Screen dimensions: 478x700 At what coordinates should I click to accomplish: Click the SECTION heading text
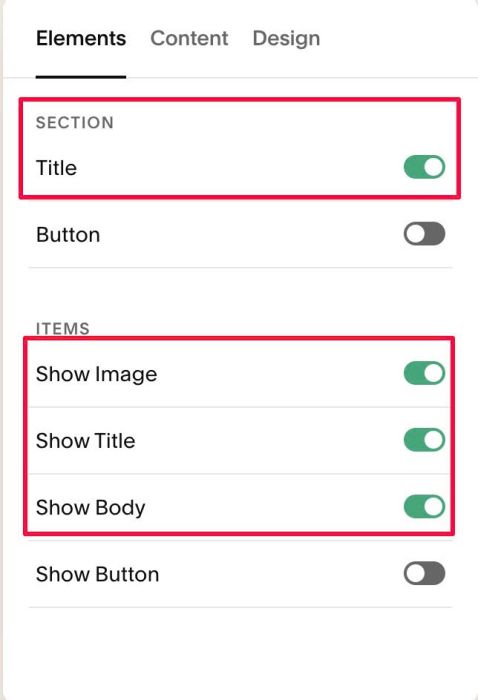click(x=75, y=123)
